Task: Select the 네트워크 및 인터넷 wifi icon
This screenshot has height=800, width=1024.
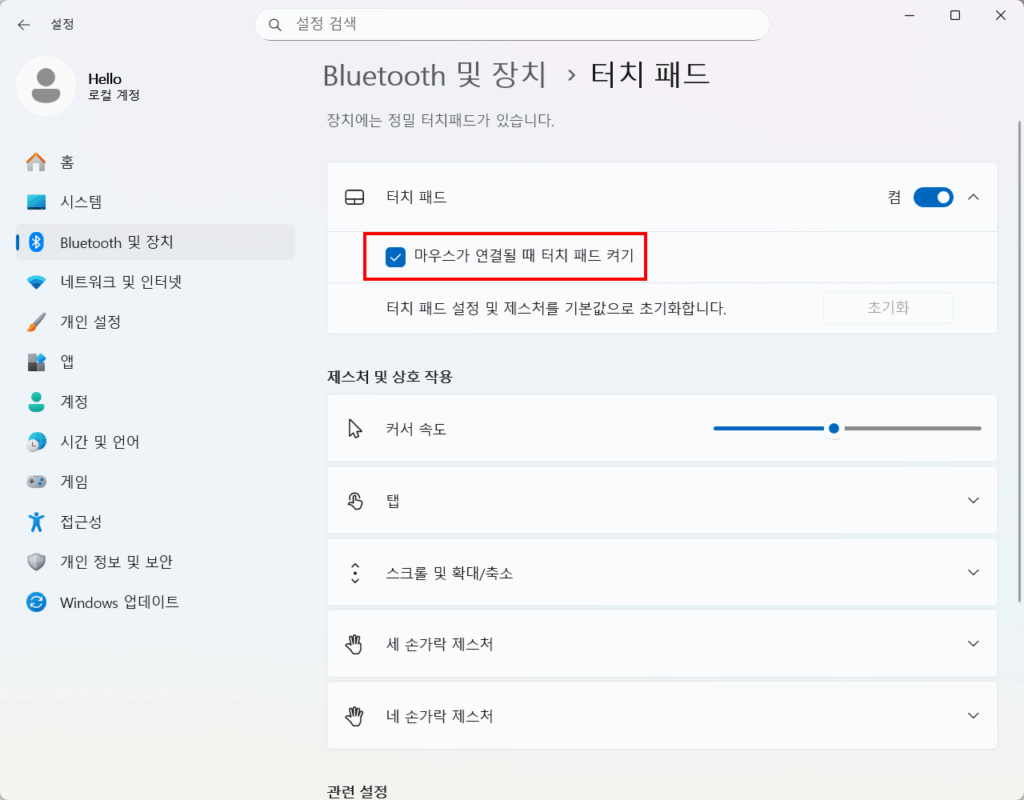Action: tap(37, 282)
